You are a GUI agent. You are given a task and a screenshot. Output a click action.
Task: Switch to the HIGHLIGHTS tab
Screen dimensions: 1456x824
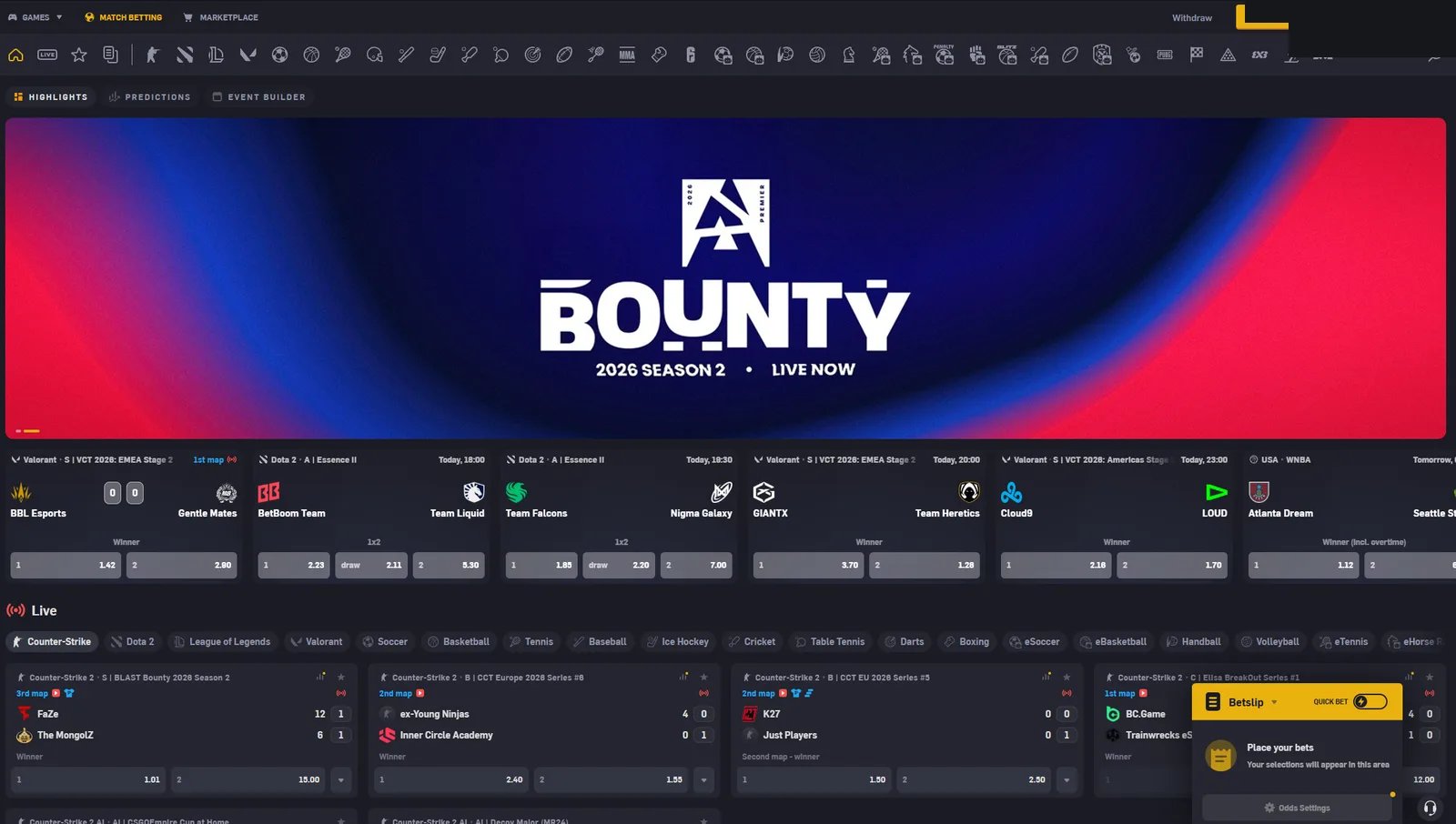[x=51, y=96]
